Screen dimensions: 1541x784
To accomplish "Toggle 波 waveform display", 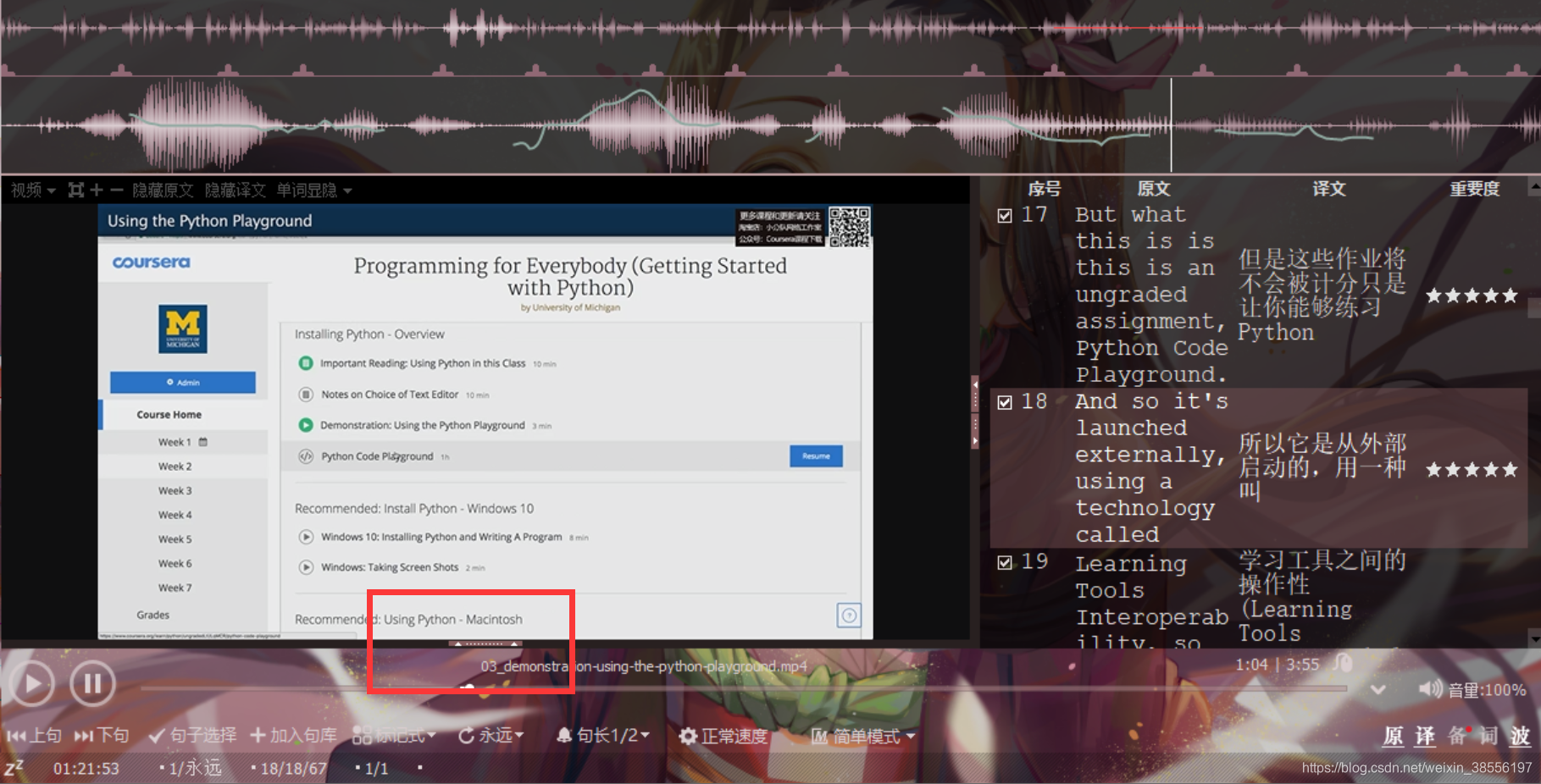I will (1521, 737).
